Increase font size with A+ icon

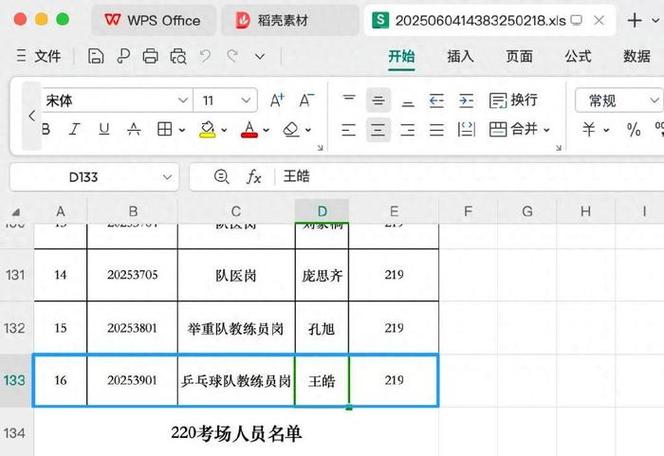(x=277, y=100)
